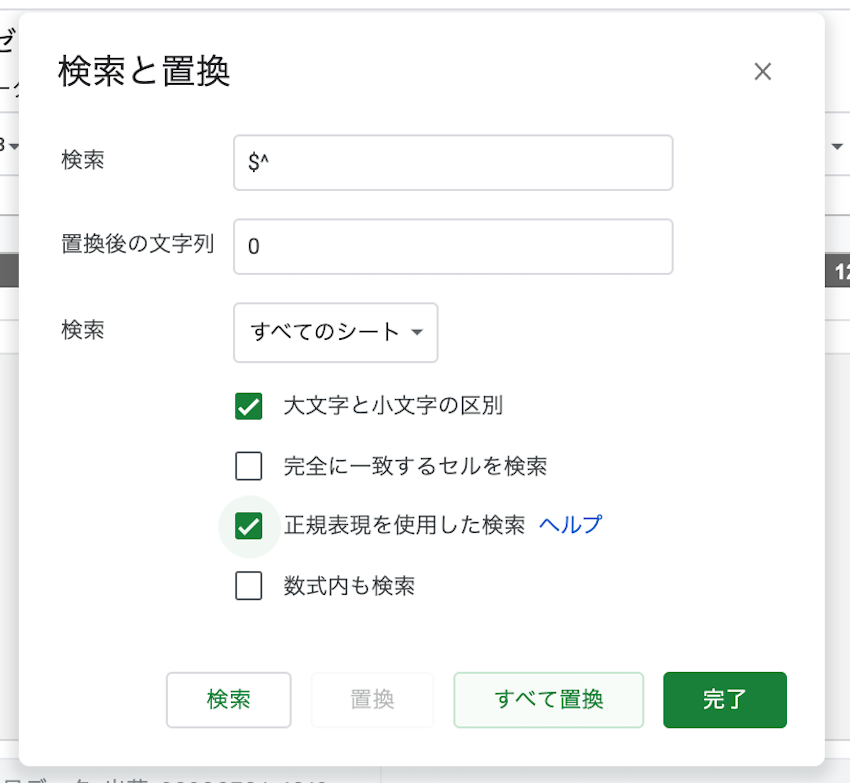Viewport: 850px width, 783px height.
Task: Click the toolbar dropdown arrow right of dialog
Action: click(837, 147)
